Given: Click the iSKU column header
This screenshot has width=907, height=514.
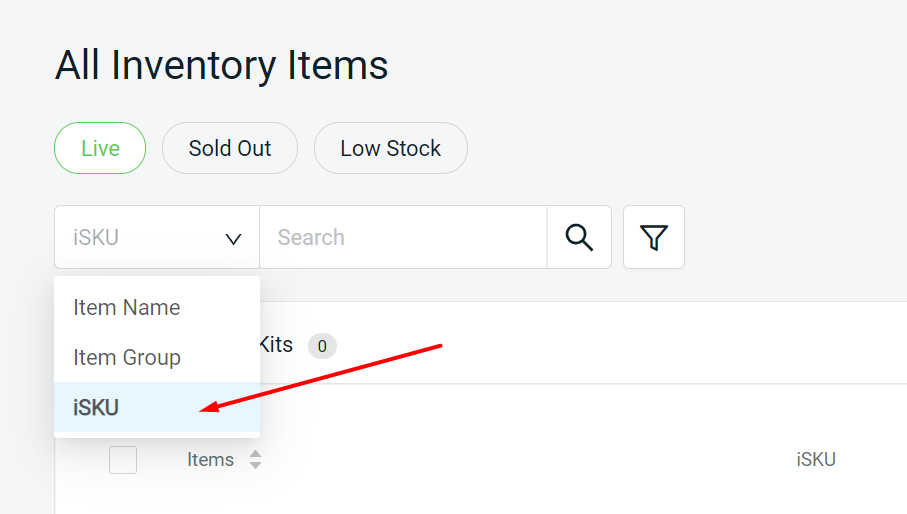Looking at the screenshot, I should click(816, 460).
